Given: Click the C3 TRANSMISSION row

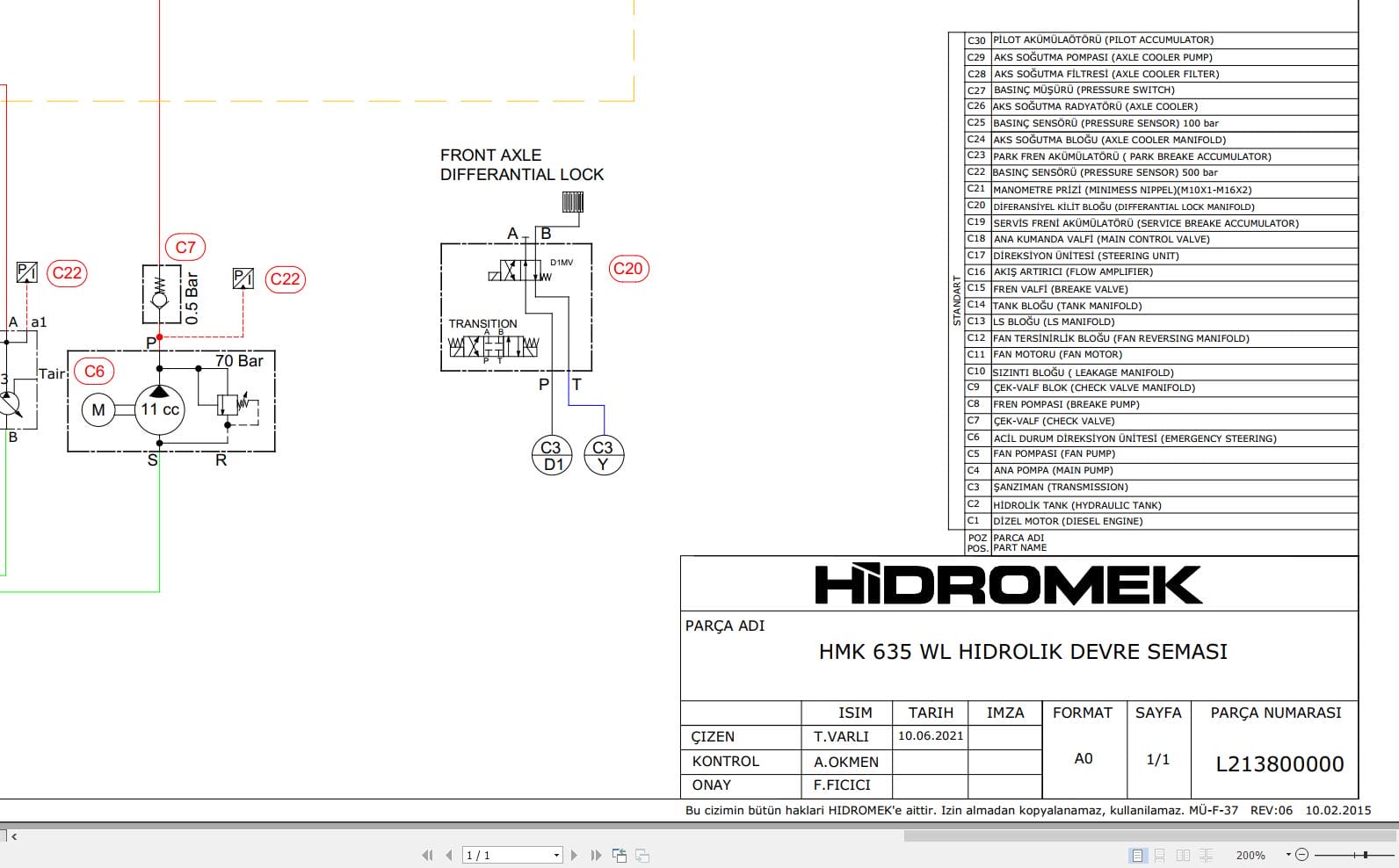Looking at the screenshot, I should 1162,488.
